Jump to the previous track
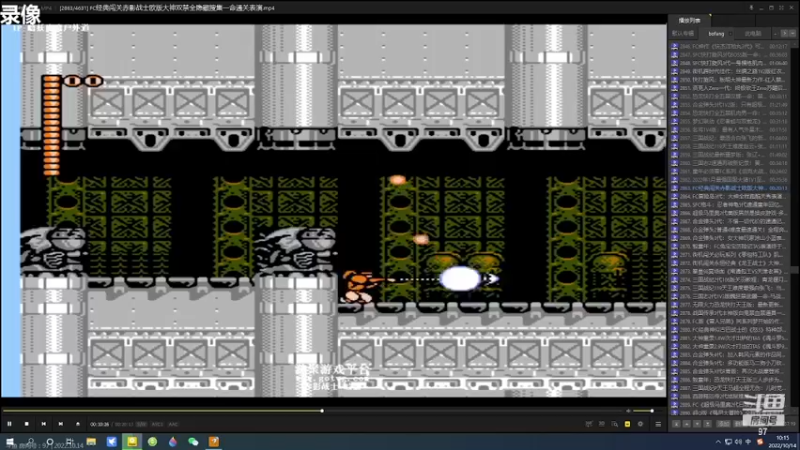Viewport: 800px width, 450px height. coord(43,424)
